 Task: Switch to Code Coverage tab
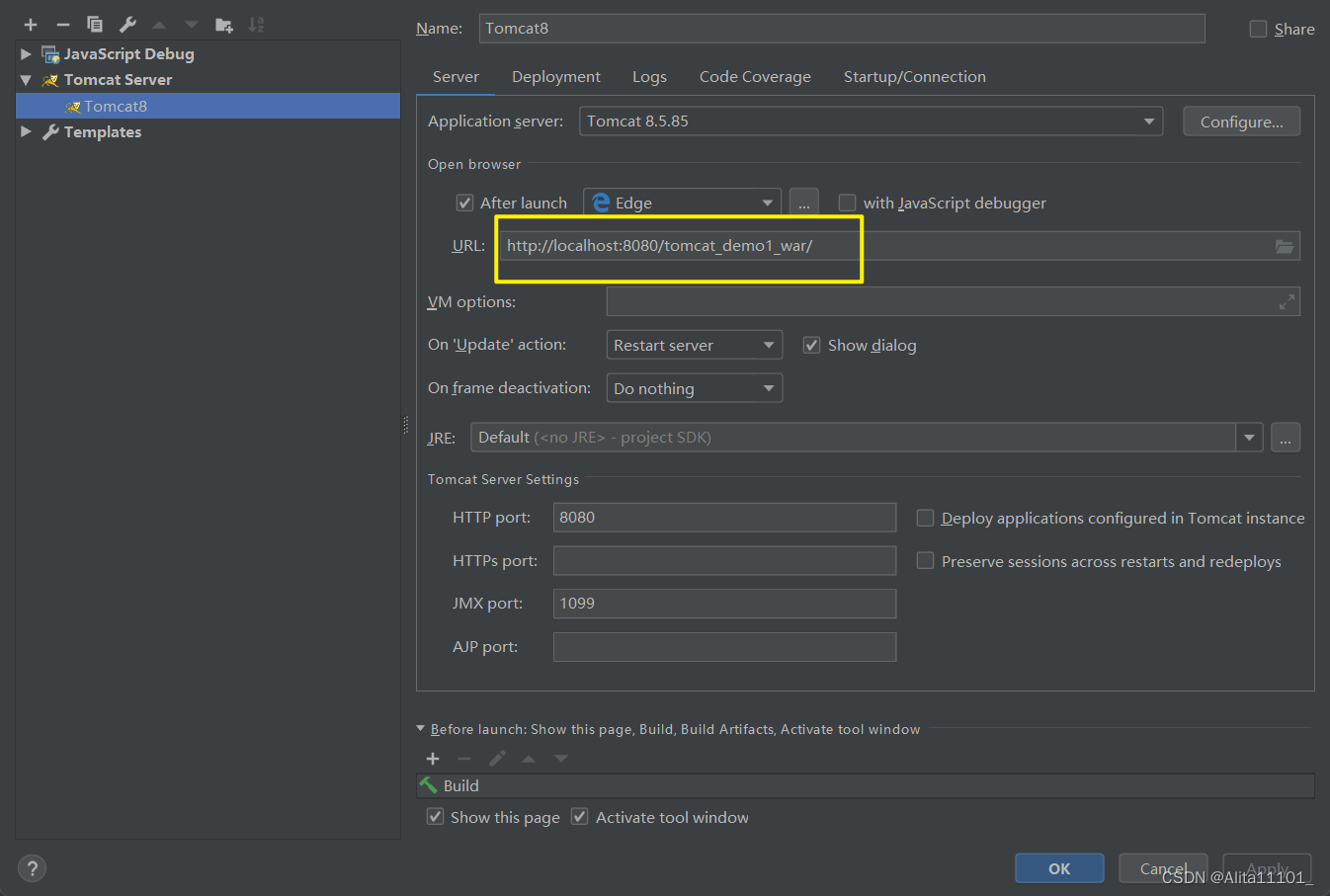[755, 77]
